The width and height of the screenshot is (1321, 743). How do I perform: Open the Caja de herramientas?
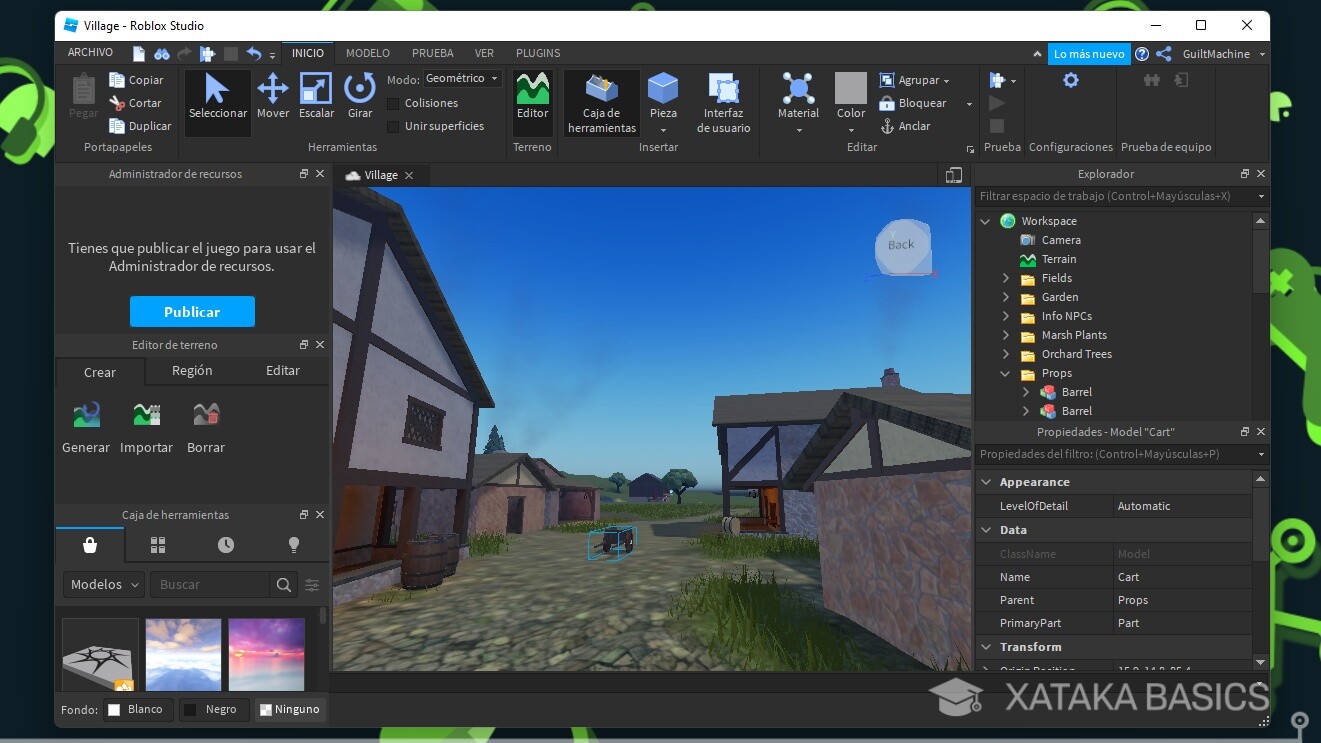[601, 99]
